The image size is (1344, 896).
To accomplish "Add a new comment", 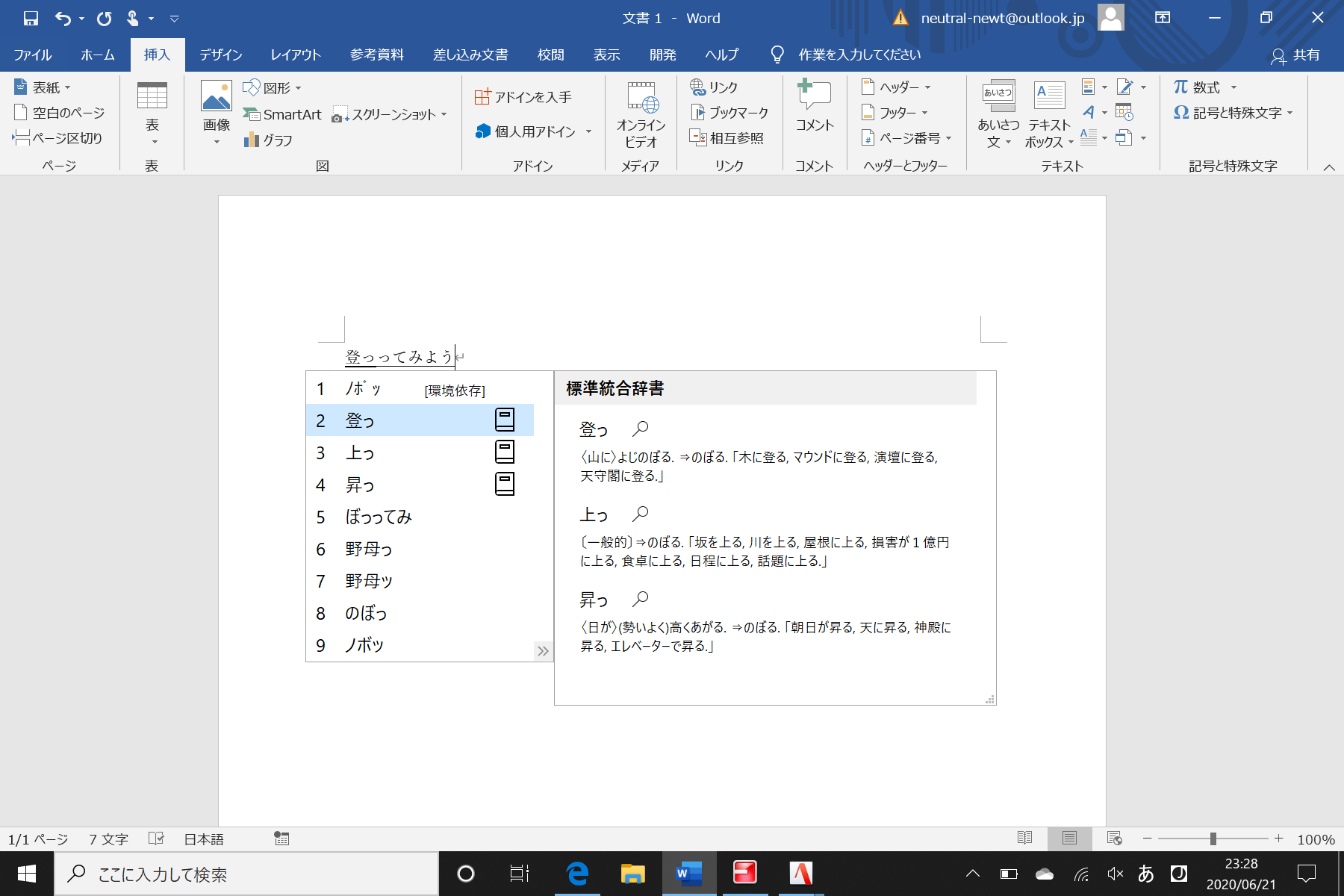I will (x=814, y=106).
